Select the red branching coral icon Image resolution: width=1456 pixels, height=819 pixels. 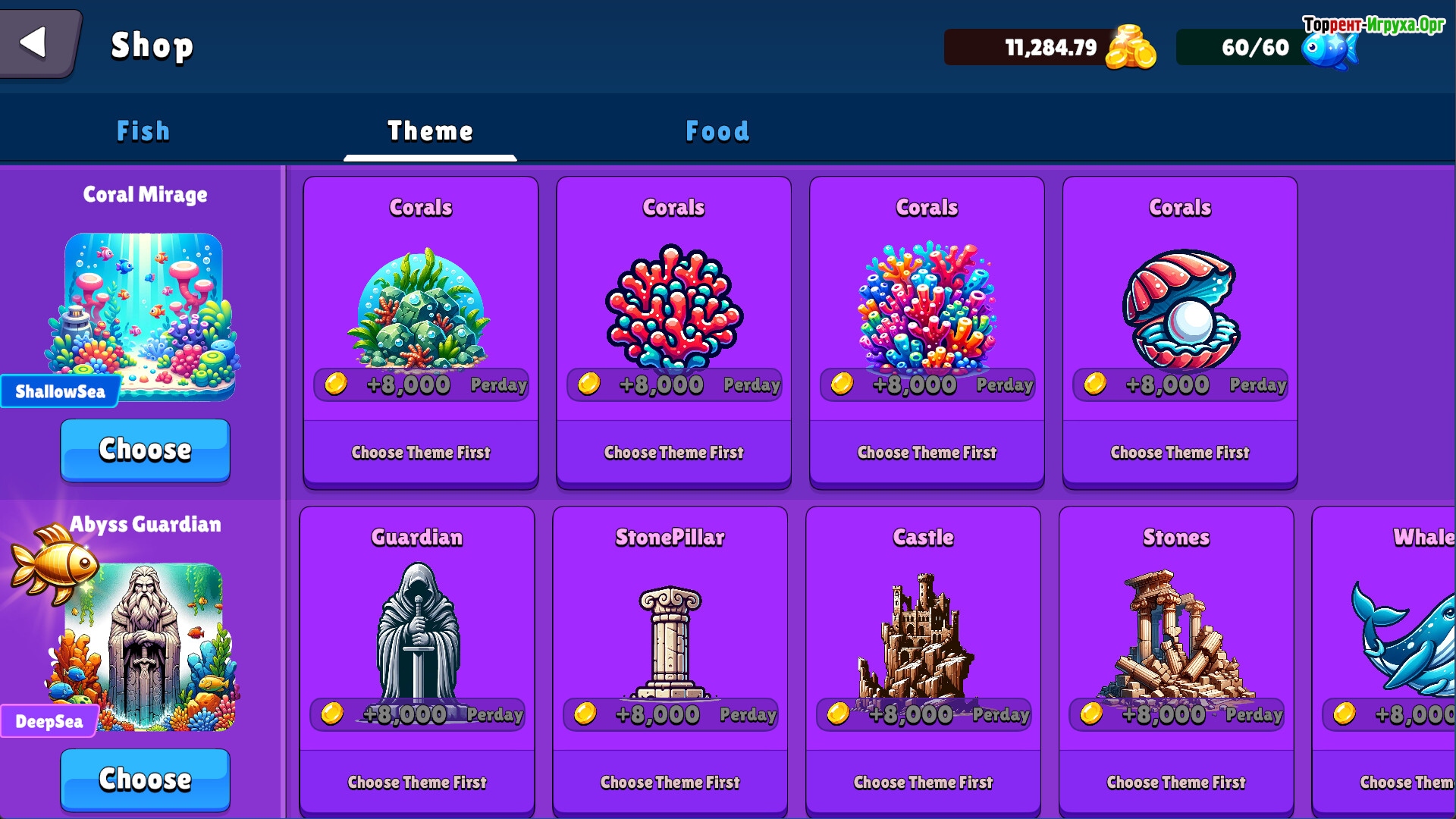[x=673, y=306]
